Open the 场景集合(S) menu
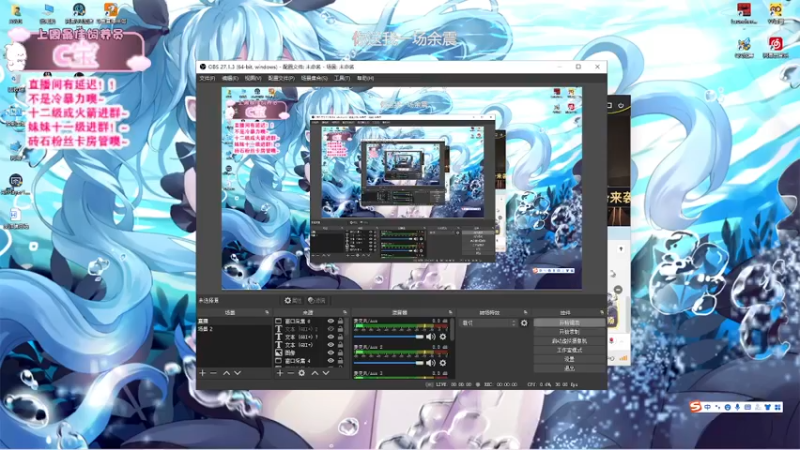 tap(314, 79)
